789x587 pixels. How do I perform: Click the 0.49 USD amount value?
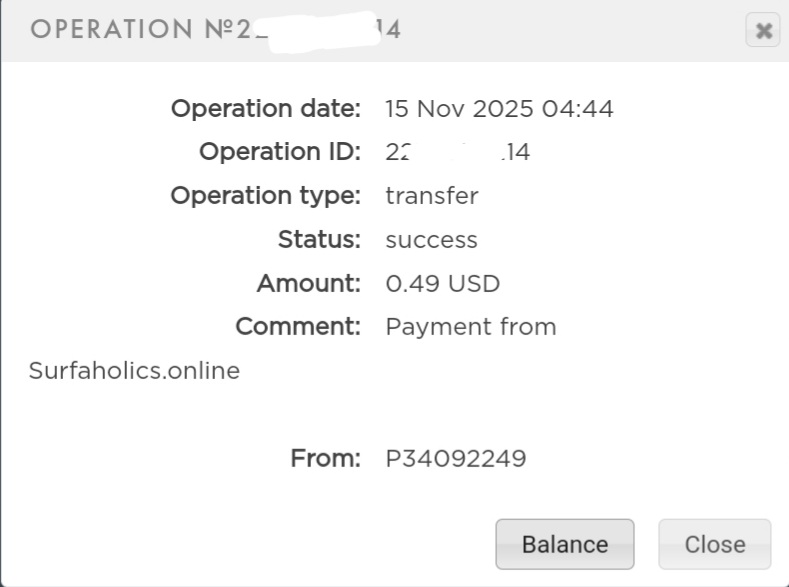pos(443,284)
